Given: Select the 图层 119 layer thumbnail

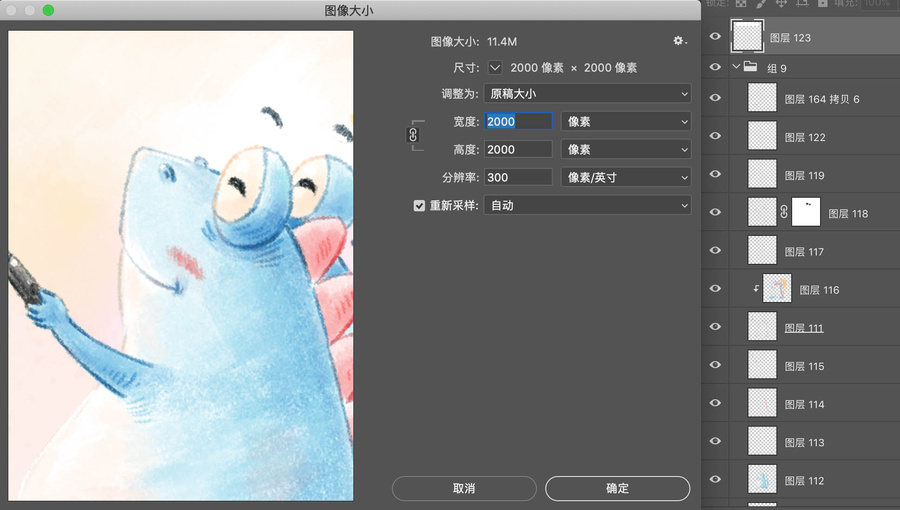Looking at the screenshot, I should coord(762,174).
